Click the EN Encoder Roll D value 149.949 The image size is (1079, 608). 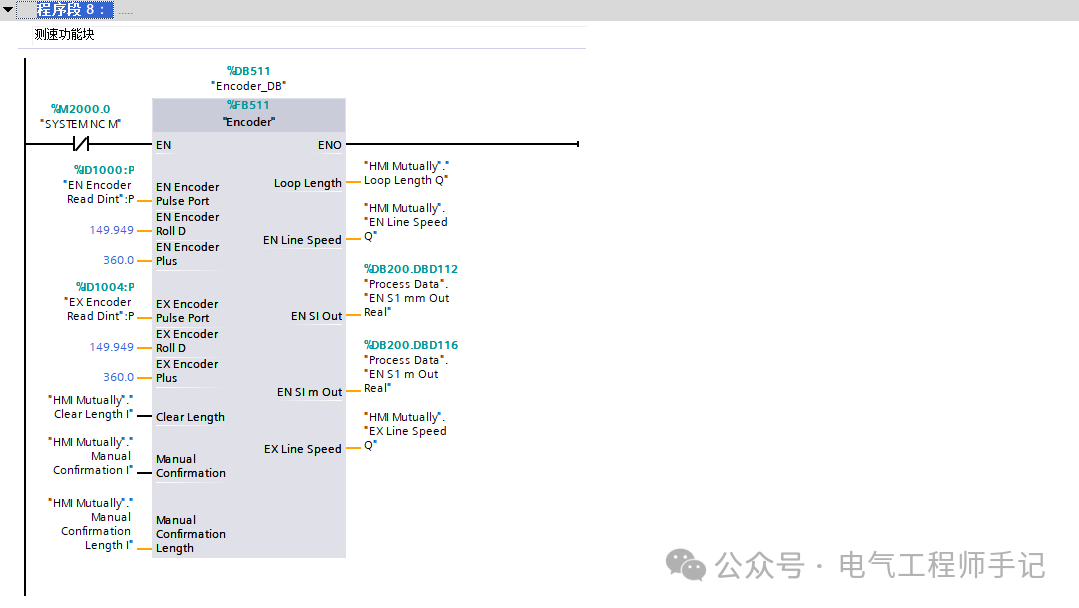click(111, 230)
